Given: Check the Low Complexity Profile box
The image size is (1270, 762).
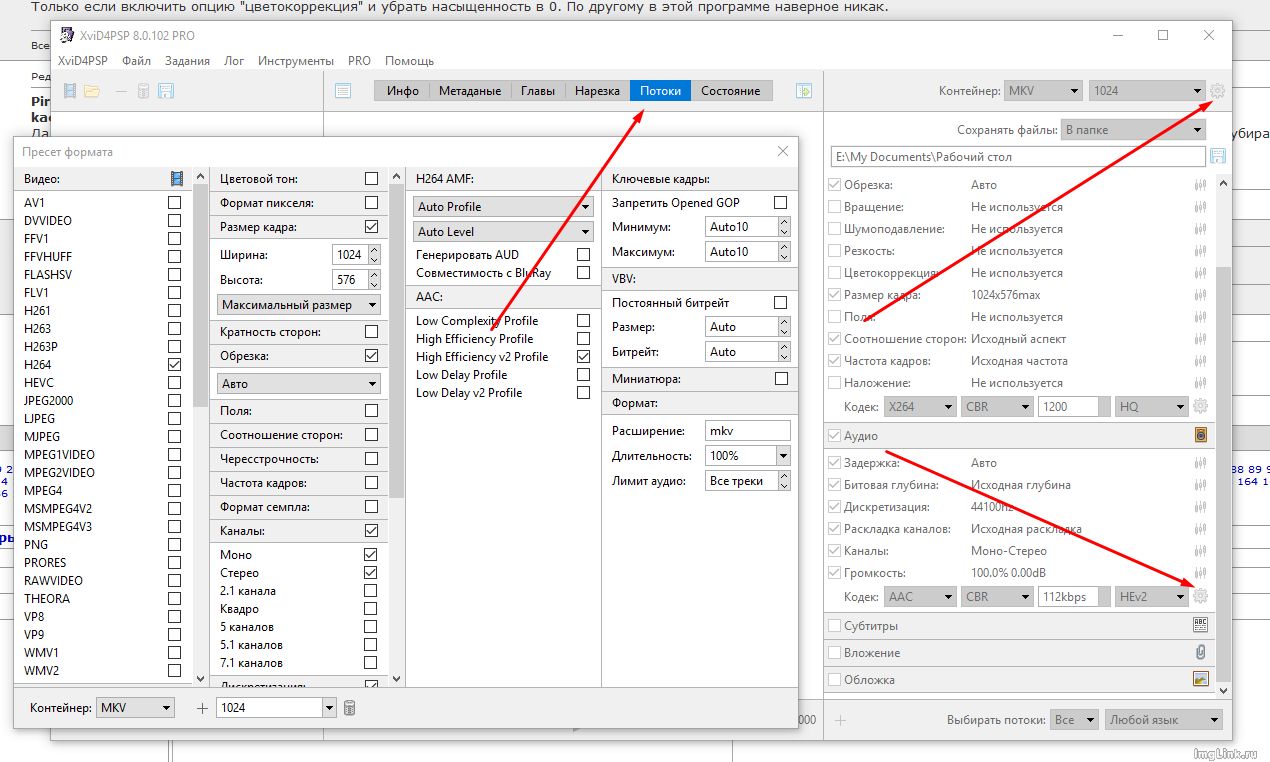Looking at the screenshot, I should (584, 321).
